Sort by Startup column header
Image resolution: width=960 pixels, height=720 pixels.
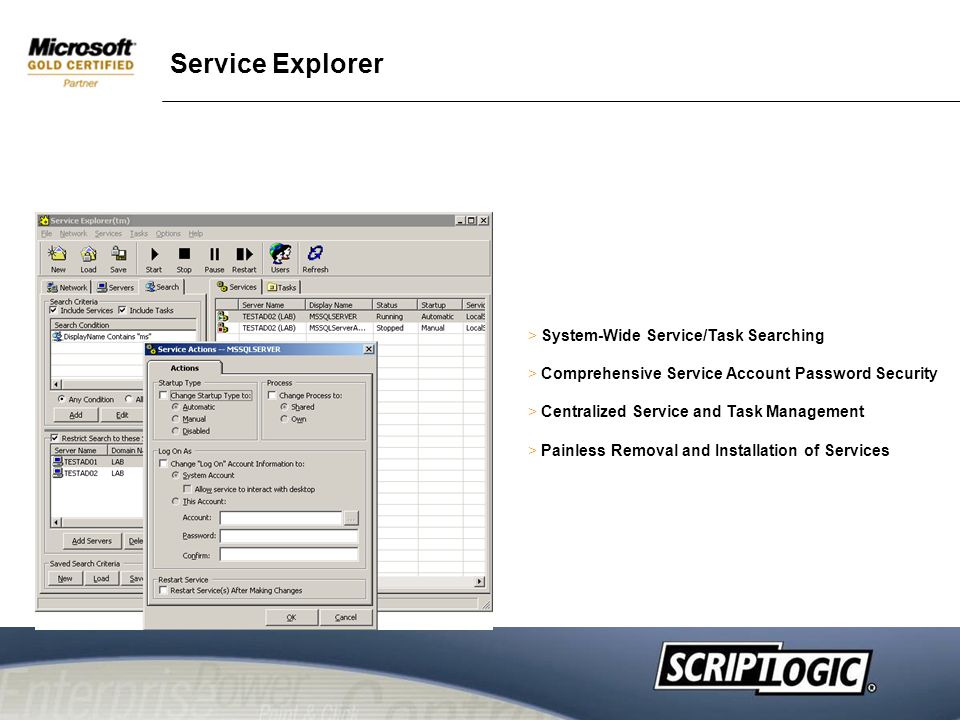click(x=440, y=304)
